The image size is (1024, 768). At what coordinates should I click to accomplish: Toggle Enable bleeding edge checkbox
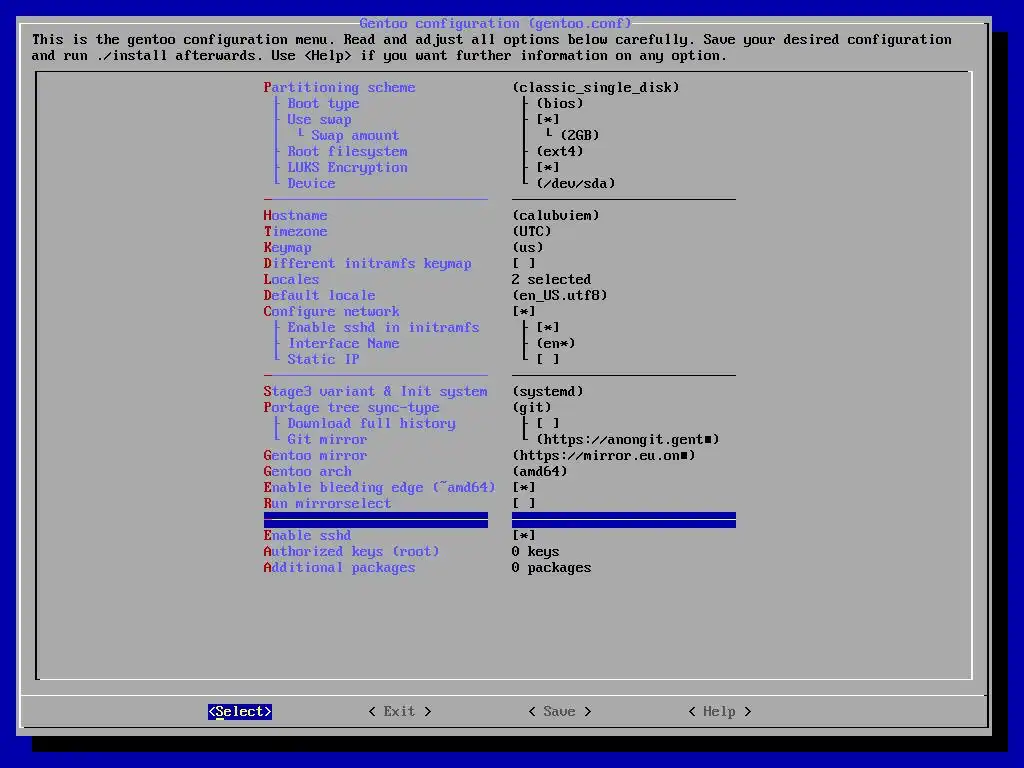click(524, 487)
